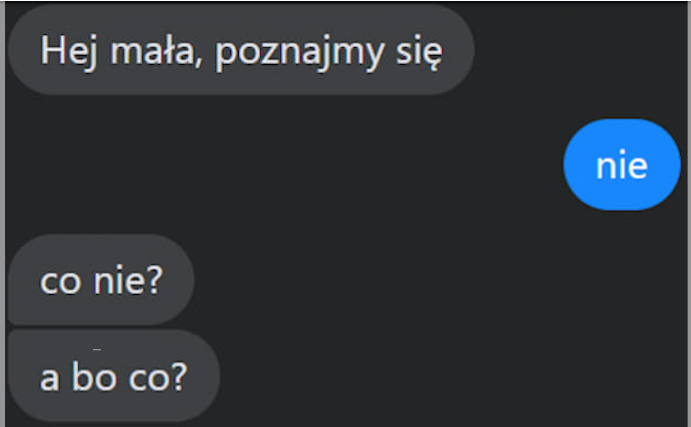
Task: Click the gray vertical strip at the window's left edge
Action: tap(2, 214)
